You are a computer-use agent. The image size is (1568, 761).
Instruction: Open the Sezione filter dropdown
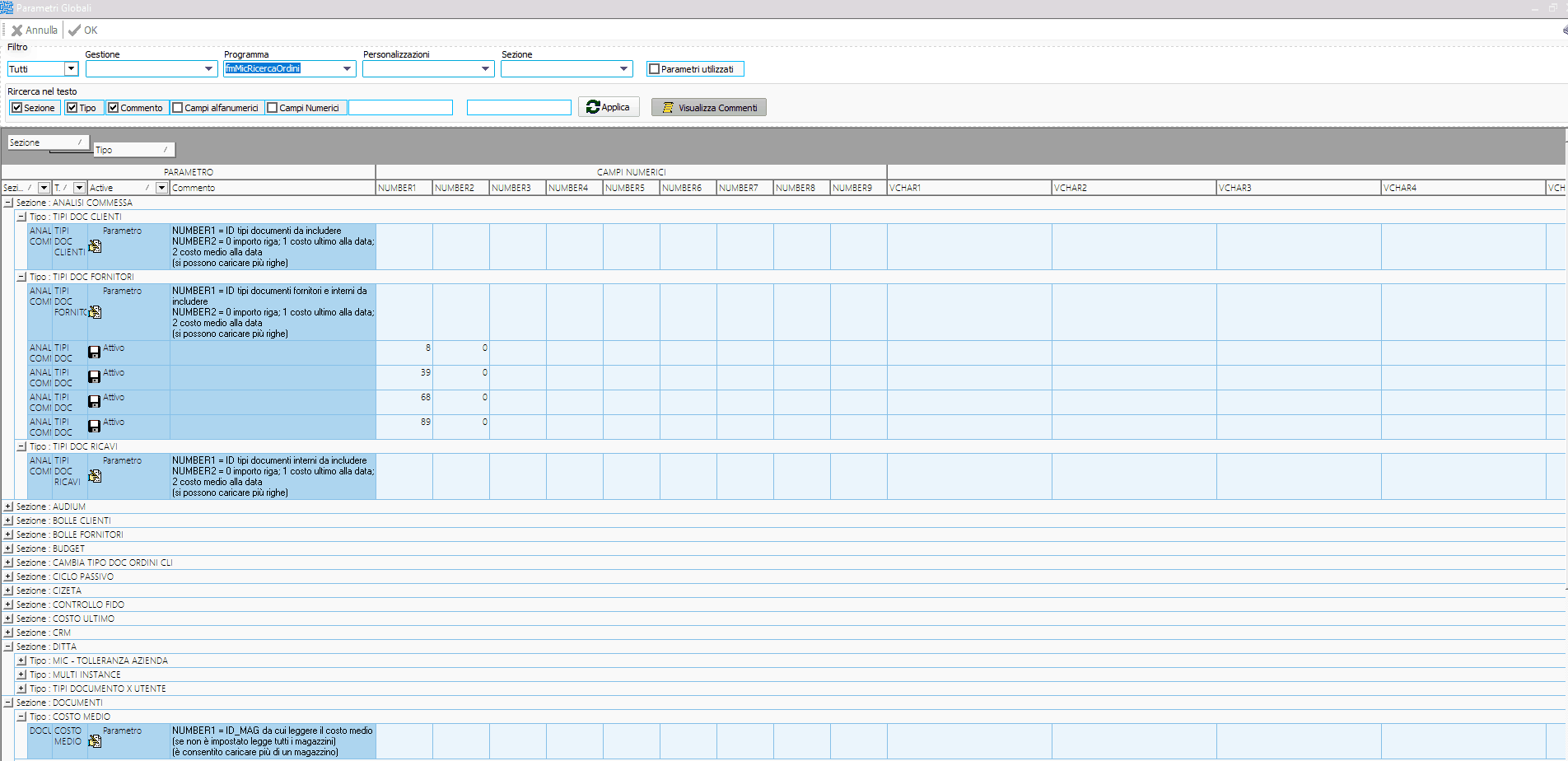coord(624,69)
